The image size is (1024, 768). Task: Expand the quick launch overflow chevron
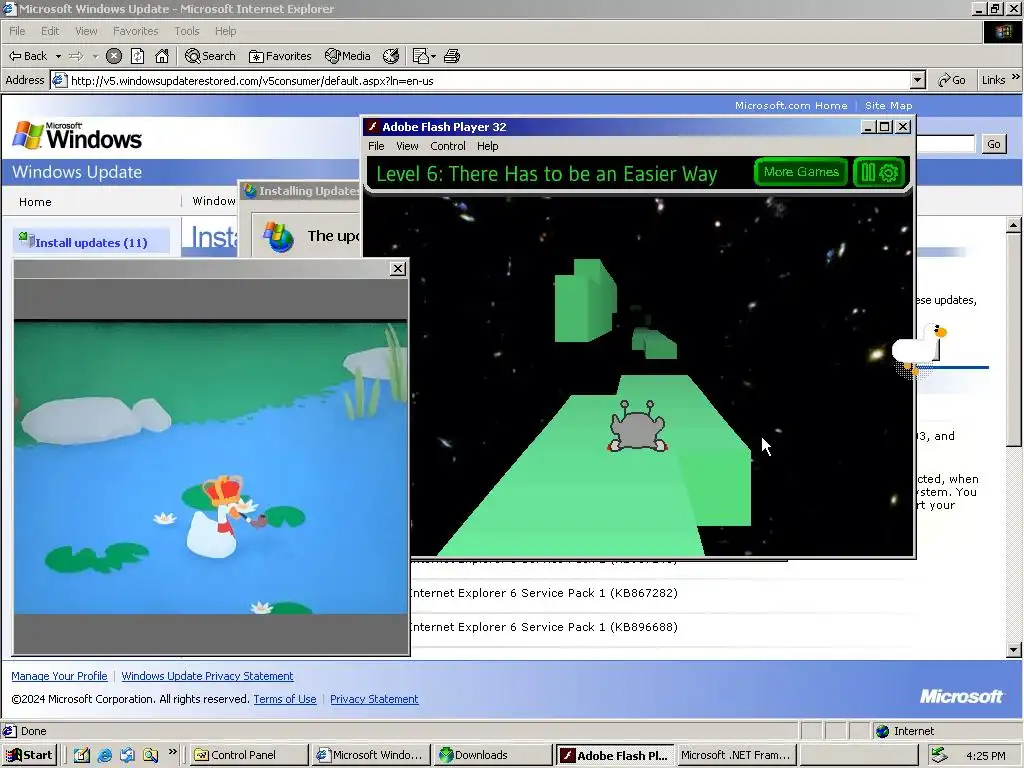click(173, 752)
